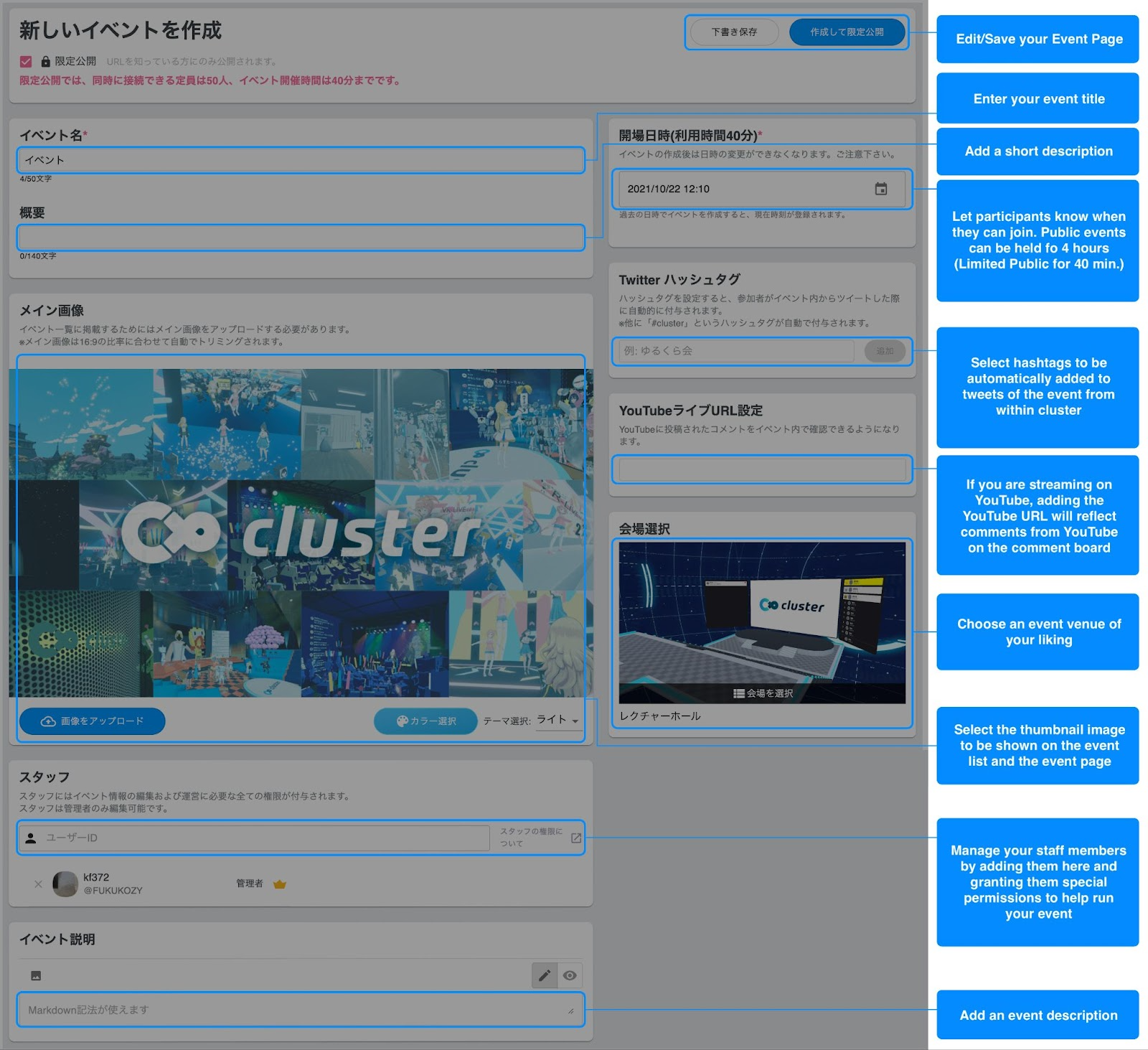Click the 画像をアップロード upload button
Viewport: 1148px width, 1050px height.
93,721
